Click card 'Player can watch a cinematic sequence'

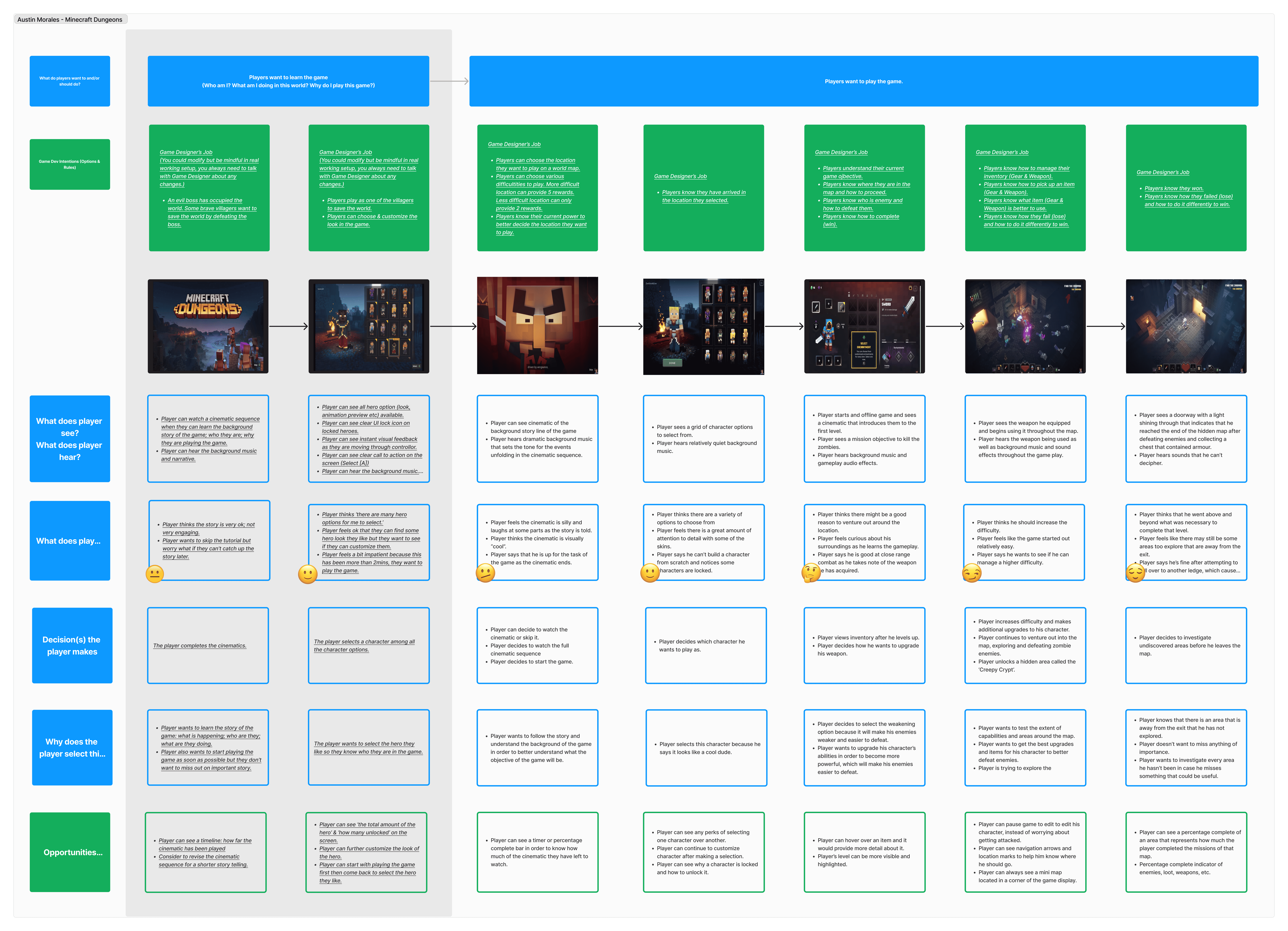point(208,439)
